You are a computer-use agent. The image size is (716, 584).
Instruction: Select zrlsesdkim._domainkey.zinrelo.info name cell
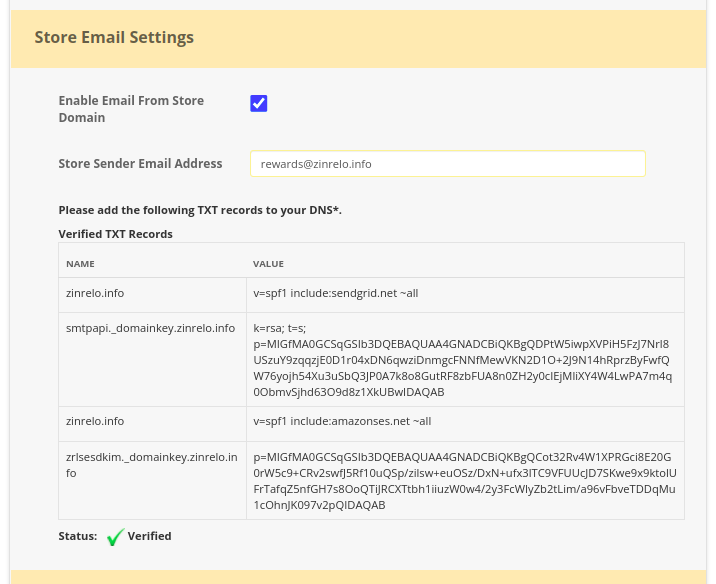[153, 480]
